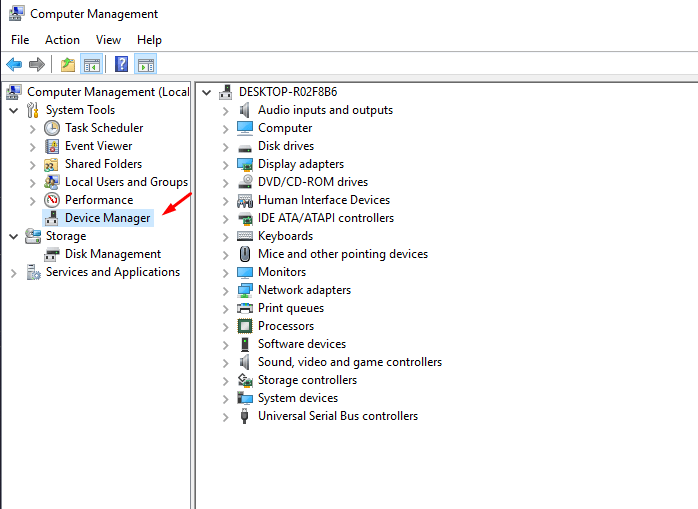Toggle the Show/Hide Action Pane icon
The image size is (698, 509).
tap(146, 65)
